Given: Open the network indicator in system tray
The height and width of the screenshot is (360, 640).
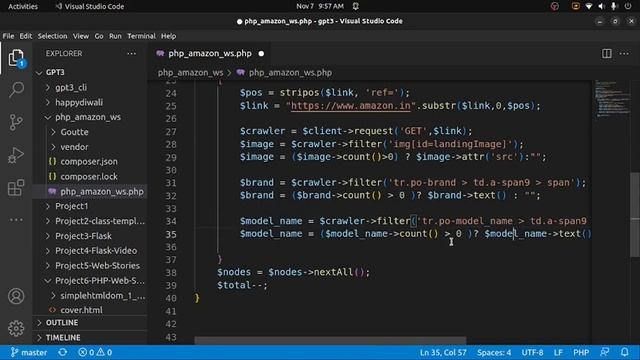Looking at the screenshot, I should [588, 6].
